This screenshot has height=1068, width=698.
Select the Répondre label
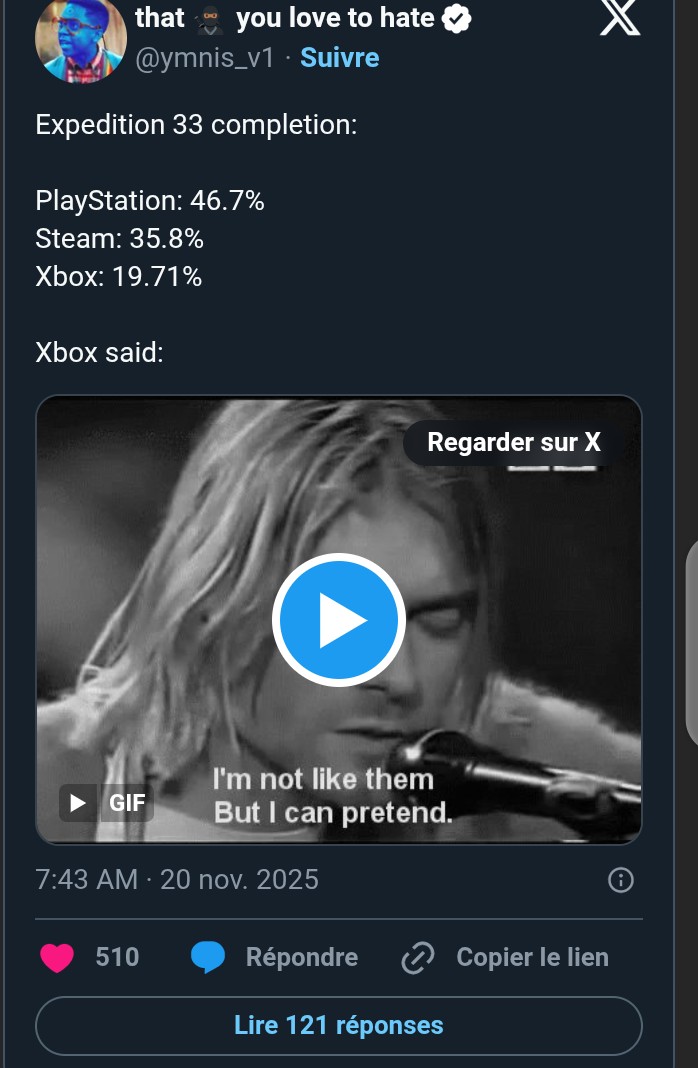302,957
